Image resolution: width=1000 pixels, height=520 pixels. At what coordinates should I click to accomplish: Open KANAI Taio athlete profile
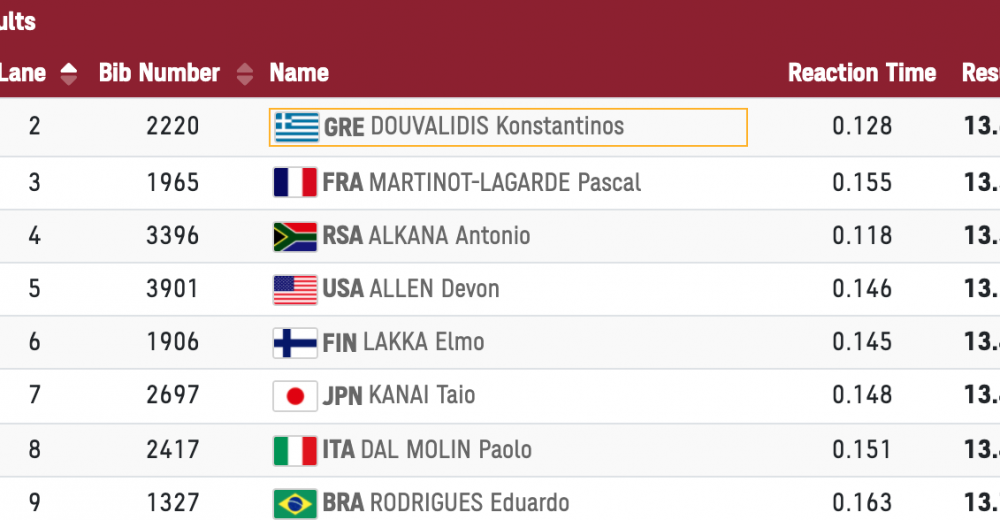pyautogui.click(x=422, y=396)
